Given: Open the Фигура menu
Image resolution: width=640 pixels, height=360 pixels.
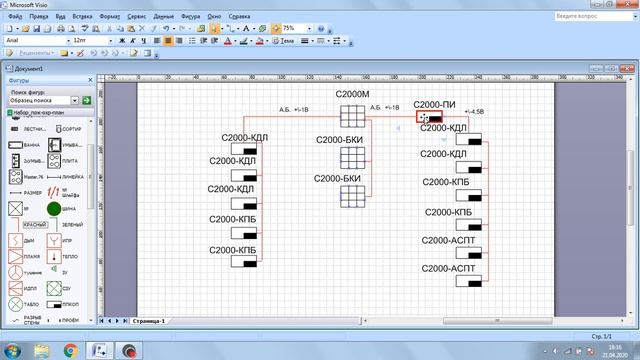Looking at the screenshot, I should (191, 17).
